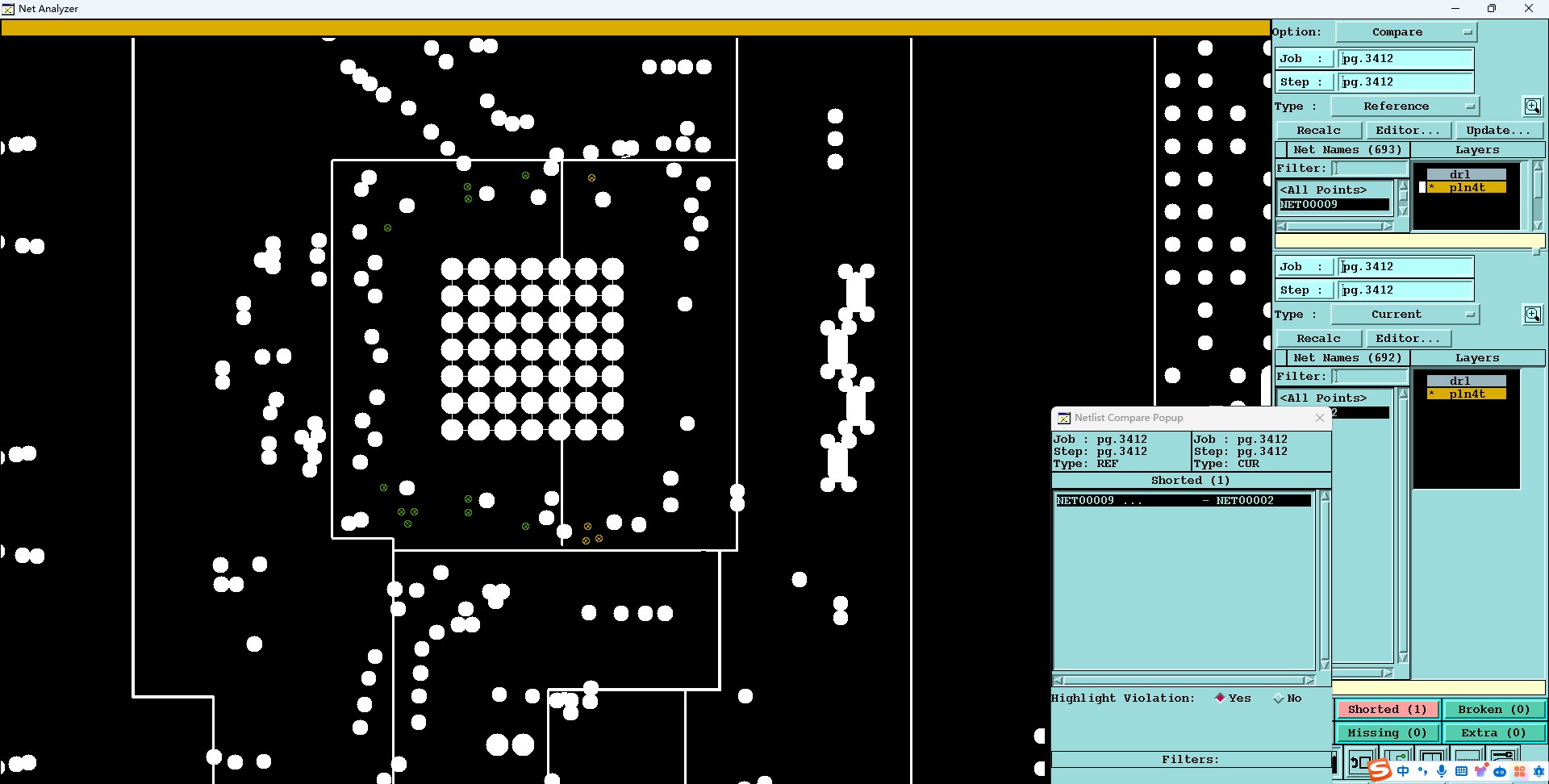Open the soft keyboard icon in IME bar

(1461, 772)
